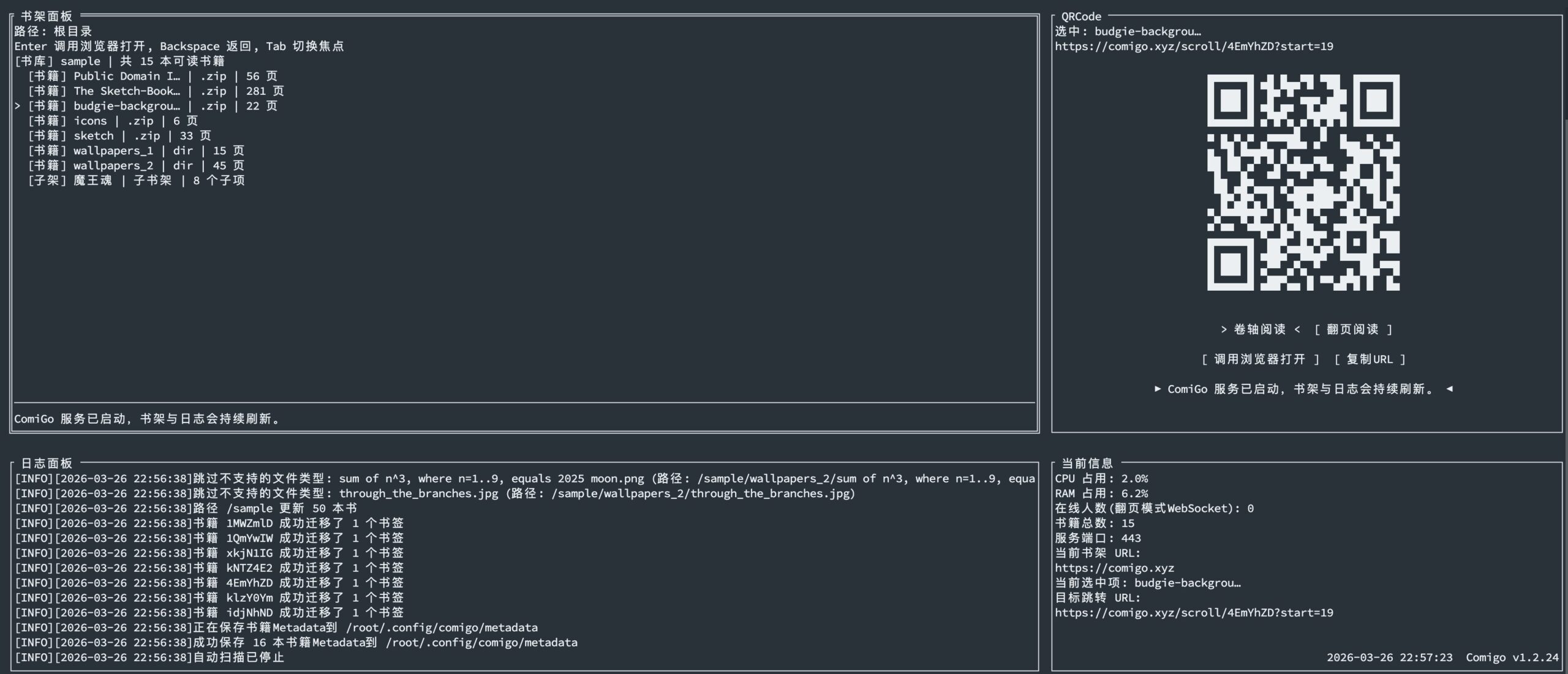The height and width of the screenshot is (674, 1568).
Task: Select the Public Domain book entry
Action: click(x=152, y=76)
